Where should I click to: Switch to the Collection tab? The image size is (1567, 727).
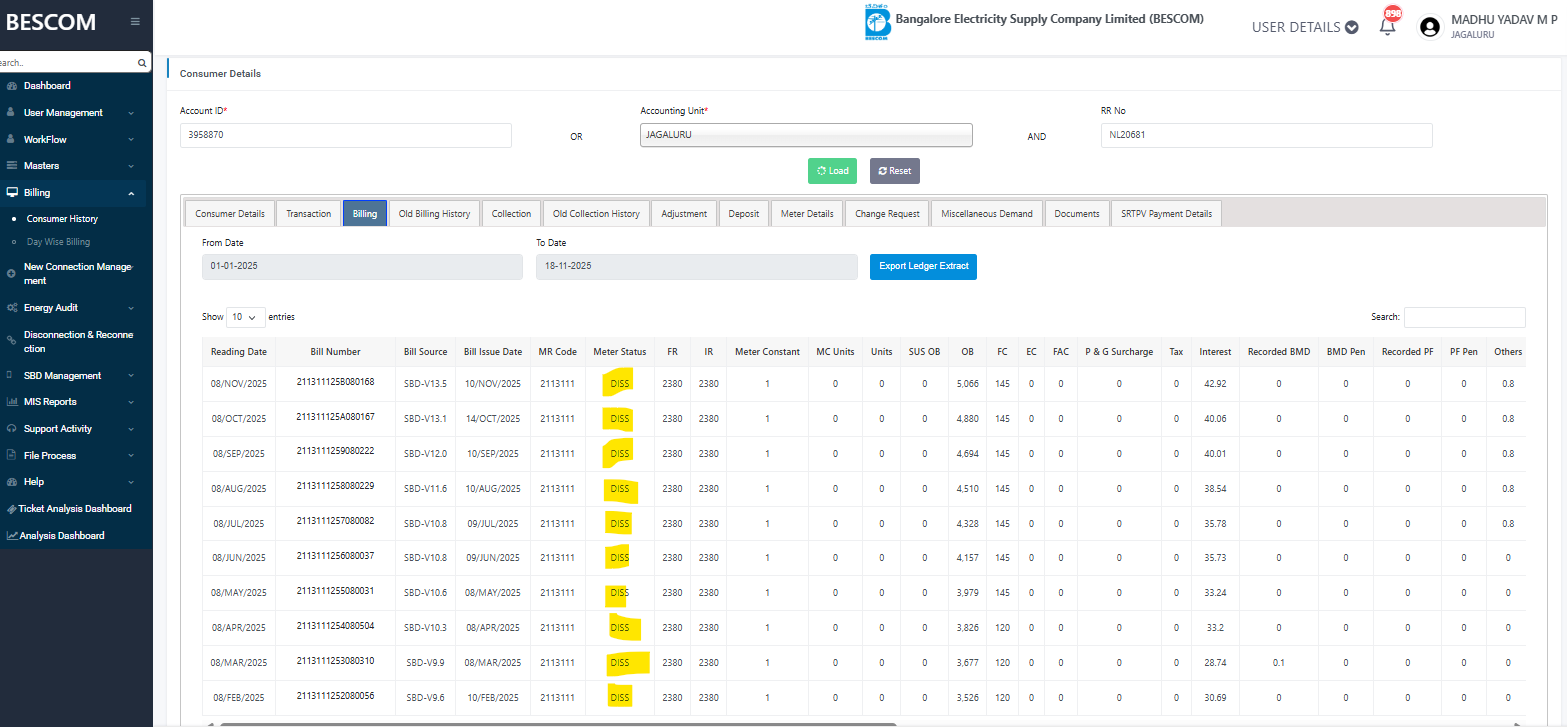click(511, 214)
